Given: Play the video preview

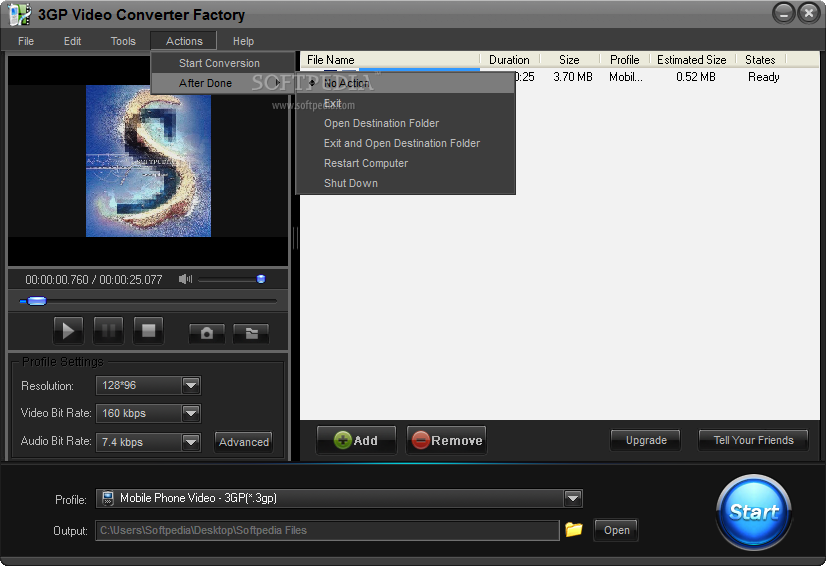Looking at the screenshot, I should tap(68, 330).
